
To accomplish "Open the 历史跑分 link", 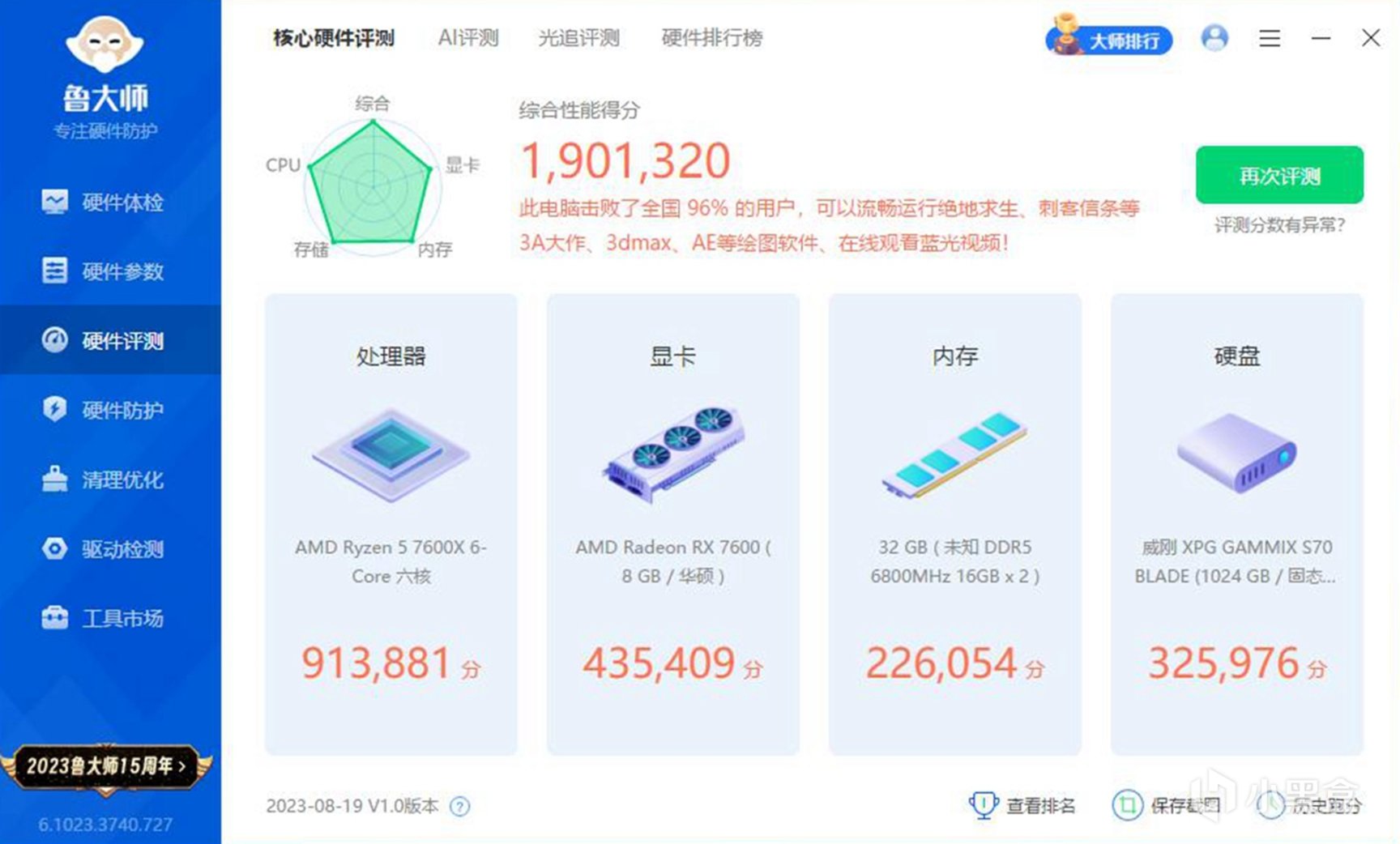I will [1327, 806].
